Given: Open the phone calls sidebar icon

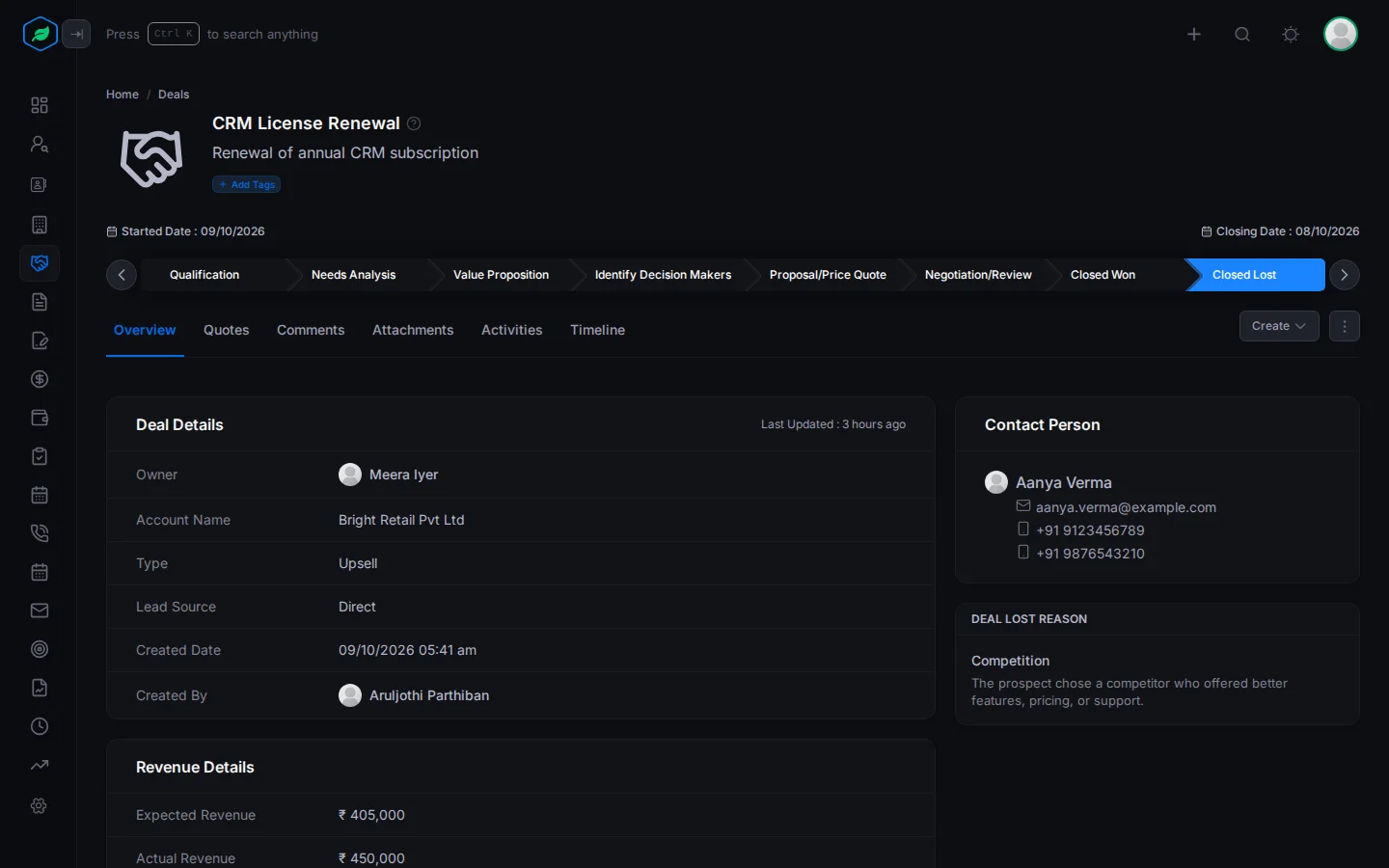Looking at the screenshot, I should tap(40, 533).
